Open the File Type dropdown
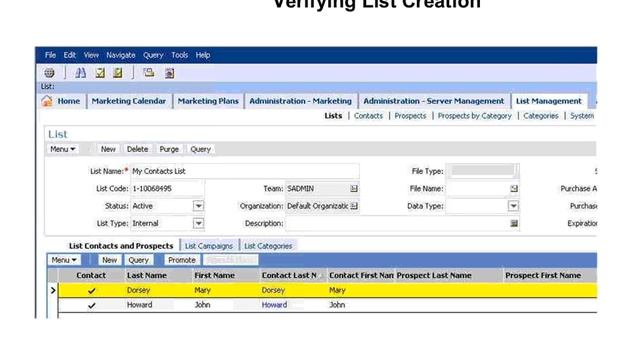 pyautogui.click(x=482, y=171)
